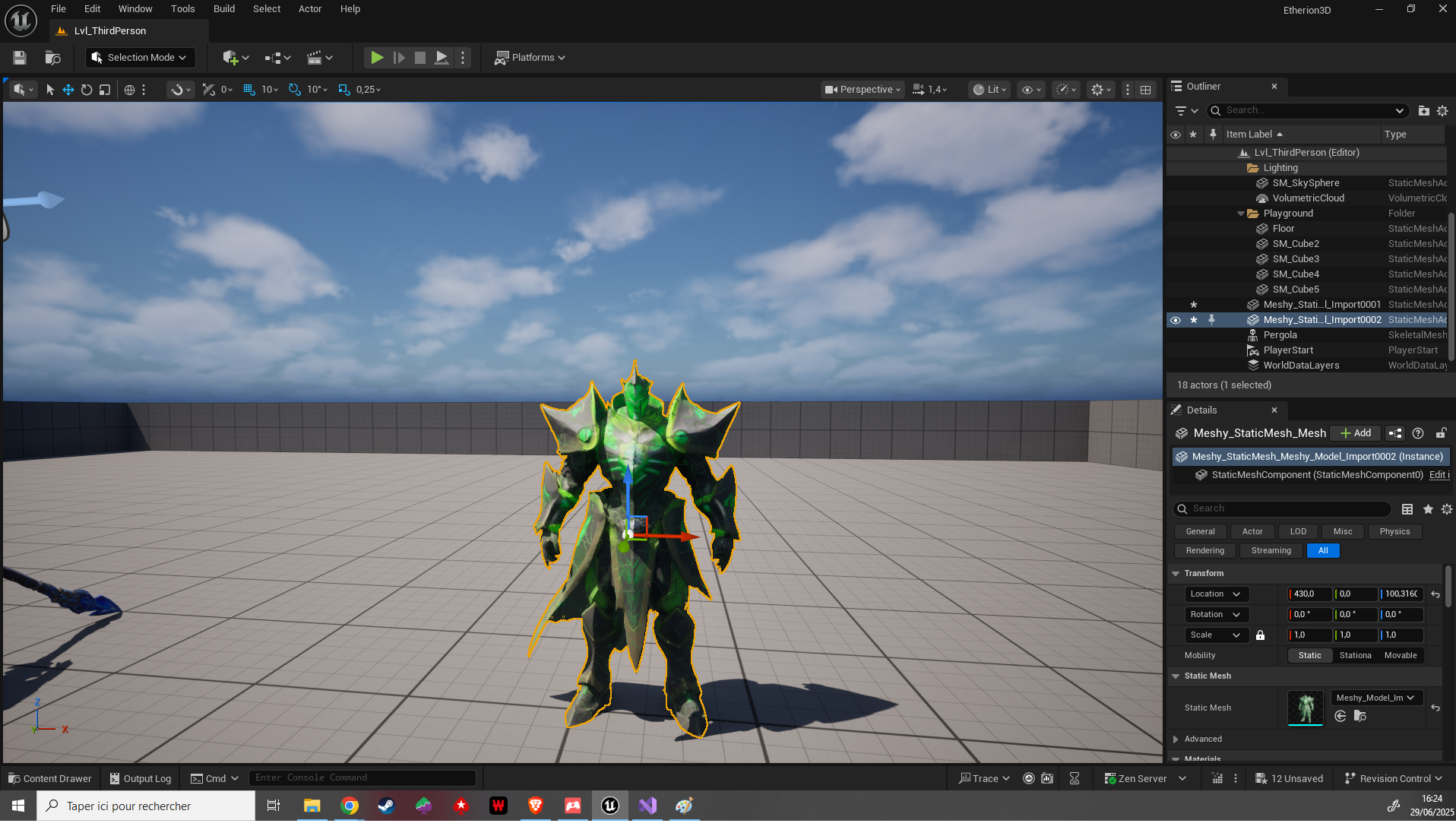Unpin Meshy_Stati...l_Import0002 row
The height and width of the screenshot is (836, 1456).
point(1212,320)
